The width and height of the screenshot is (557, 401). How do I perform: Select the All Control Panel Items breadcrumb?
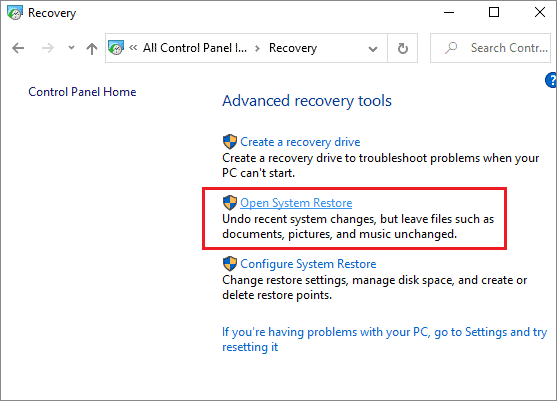point(195,48)
